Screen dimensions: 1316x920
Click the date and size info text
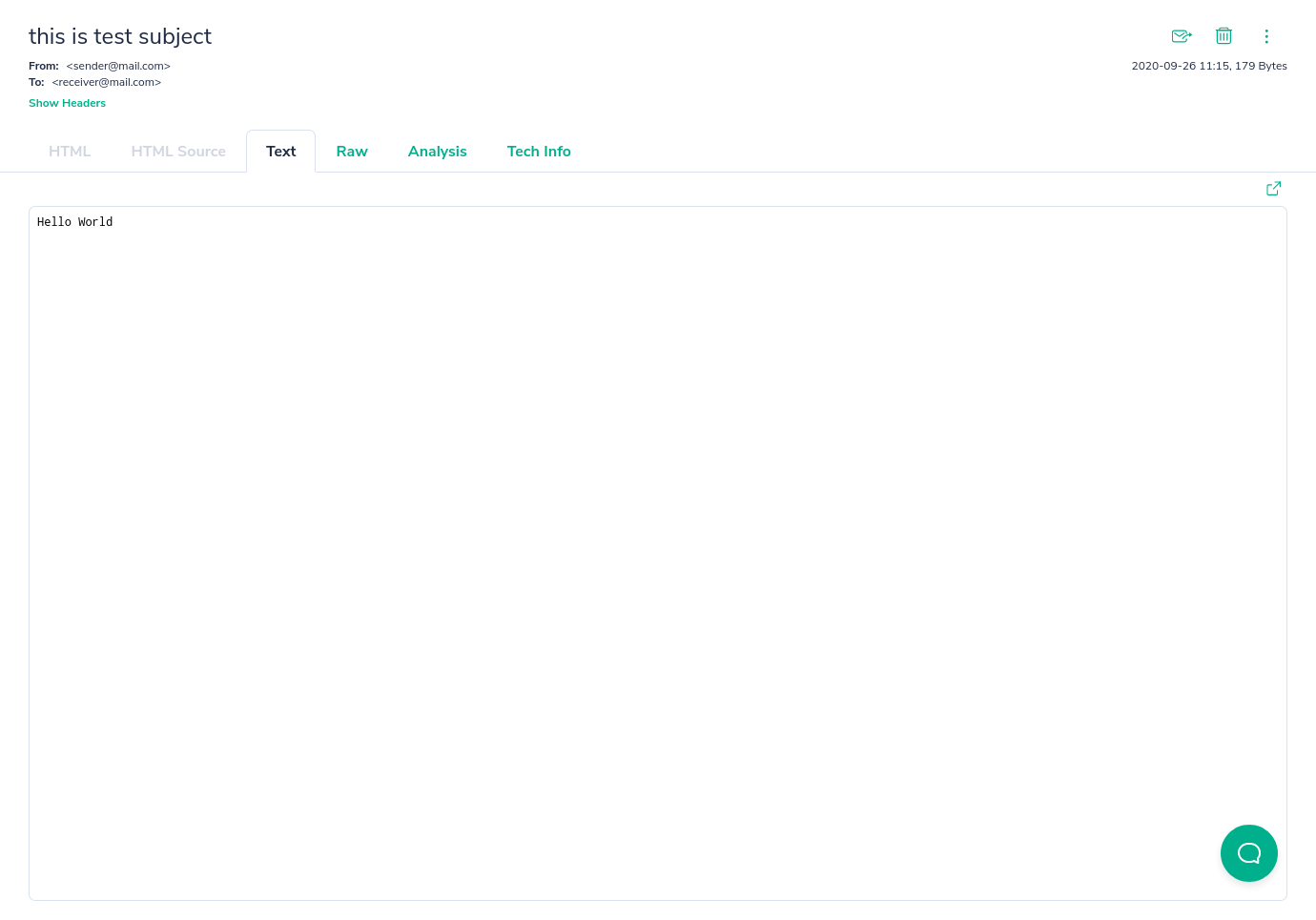1209,66
